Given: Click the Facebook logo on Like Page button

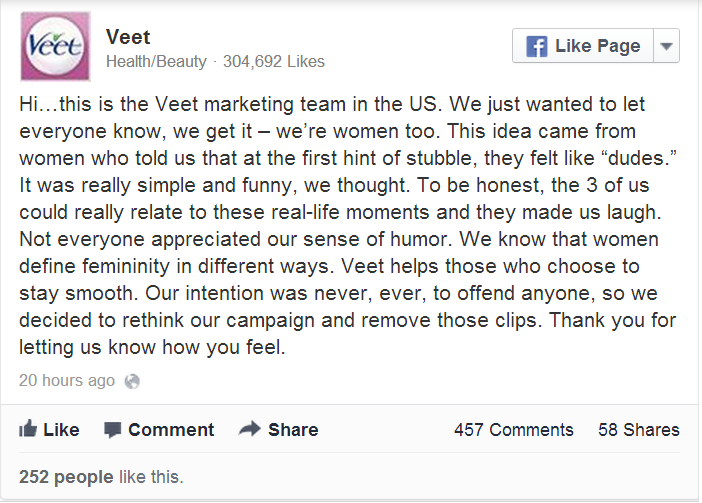Looking at the screenshot, I should pyautogui.click(x=536, y=46).
